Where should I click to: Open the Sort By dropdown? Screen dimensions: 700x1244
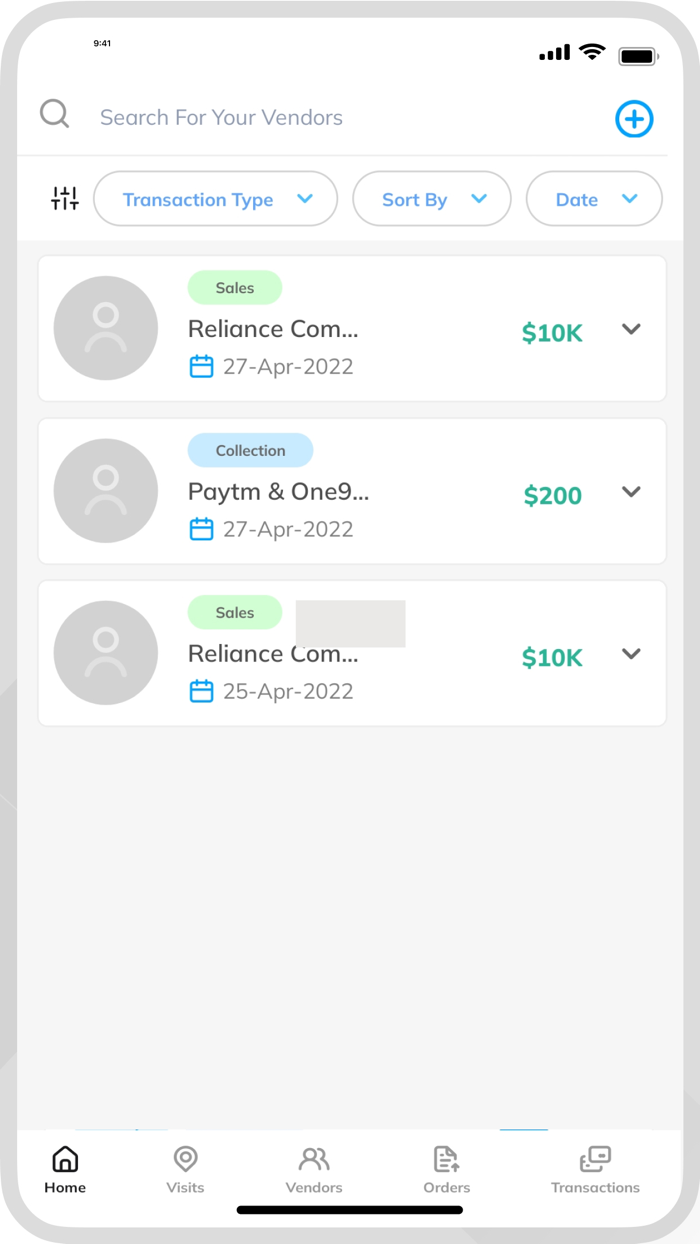[x=432, y=199]
